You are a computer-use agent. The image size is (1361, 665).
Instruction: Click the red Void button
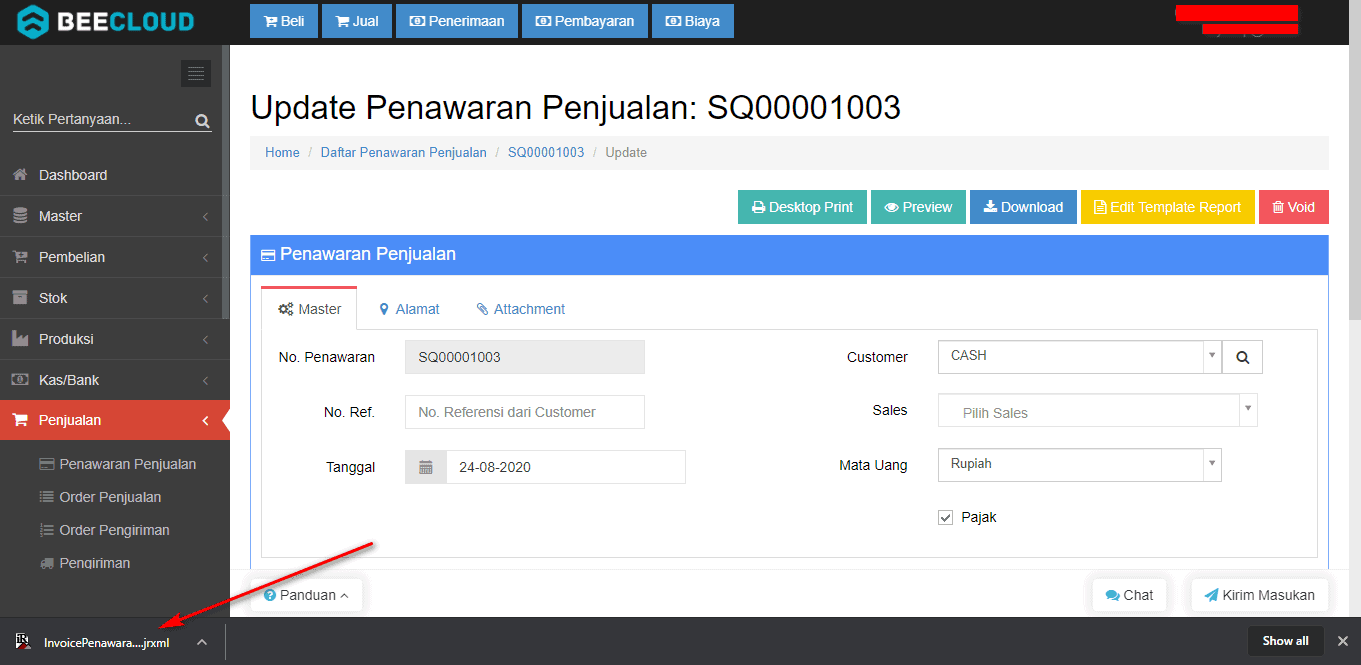click(x=1293, y=207)
